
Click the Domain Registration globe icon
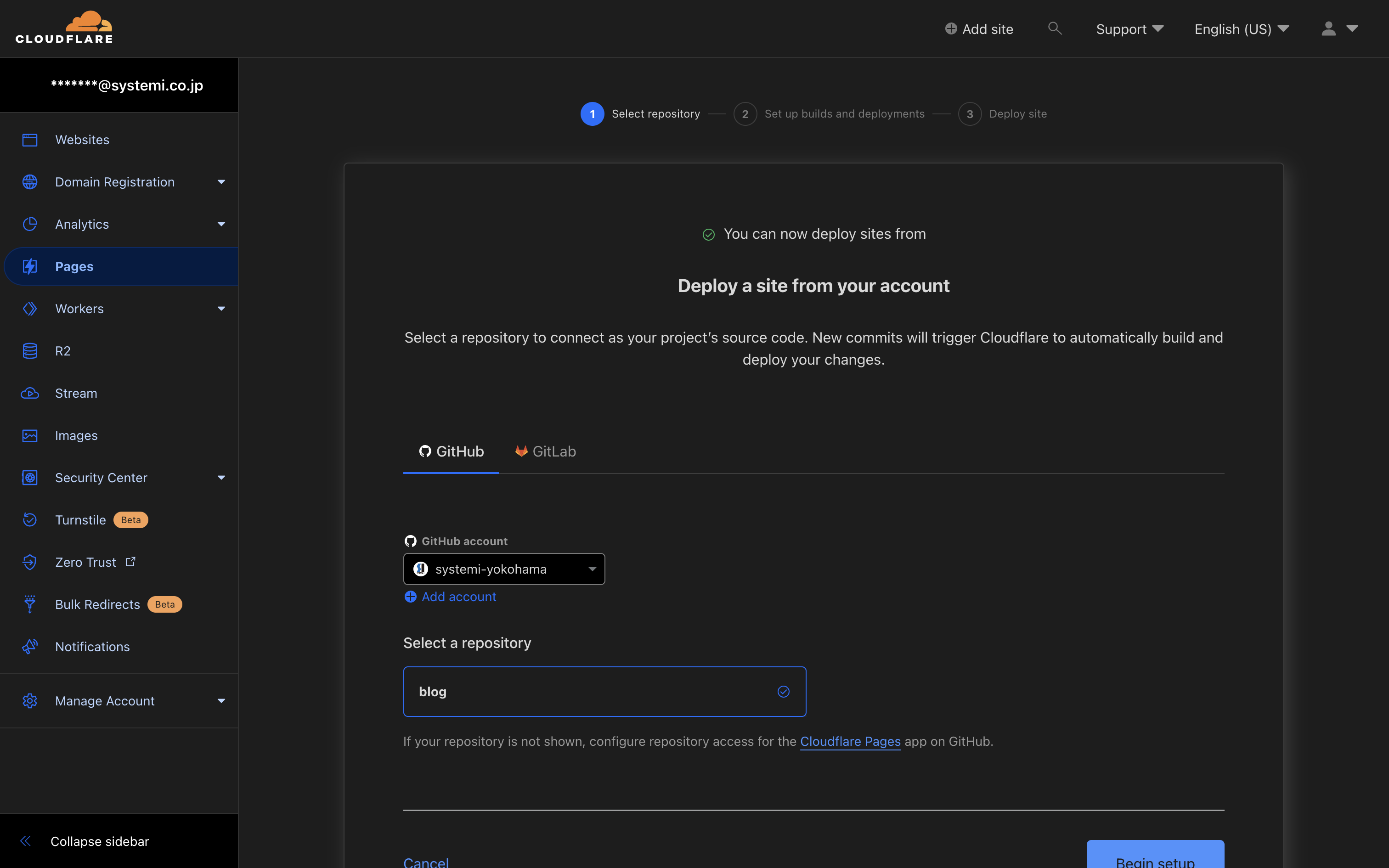(x=30, y=182)
